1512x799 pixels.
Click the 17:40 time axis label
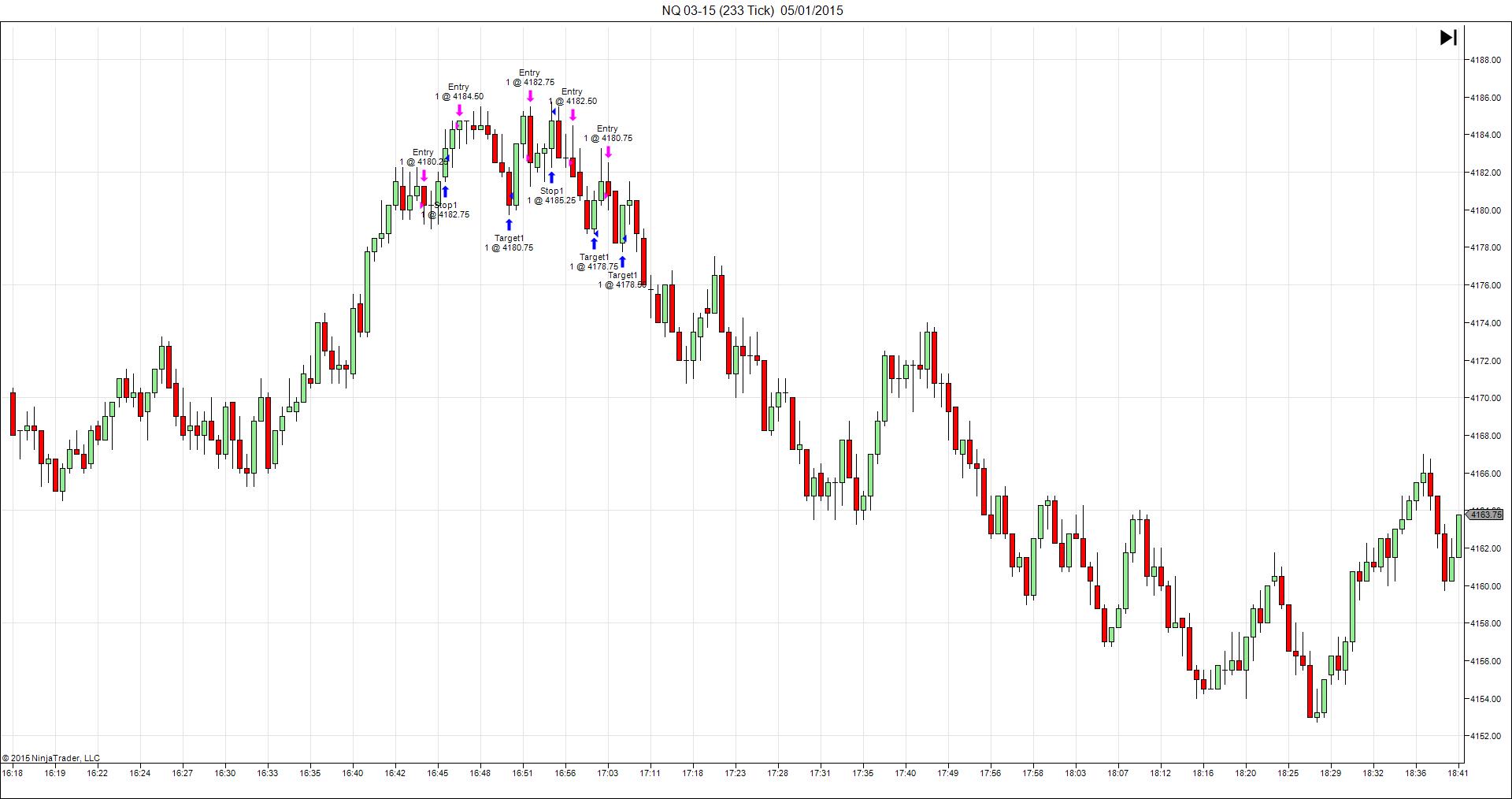tap(906, 773)
